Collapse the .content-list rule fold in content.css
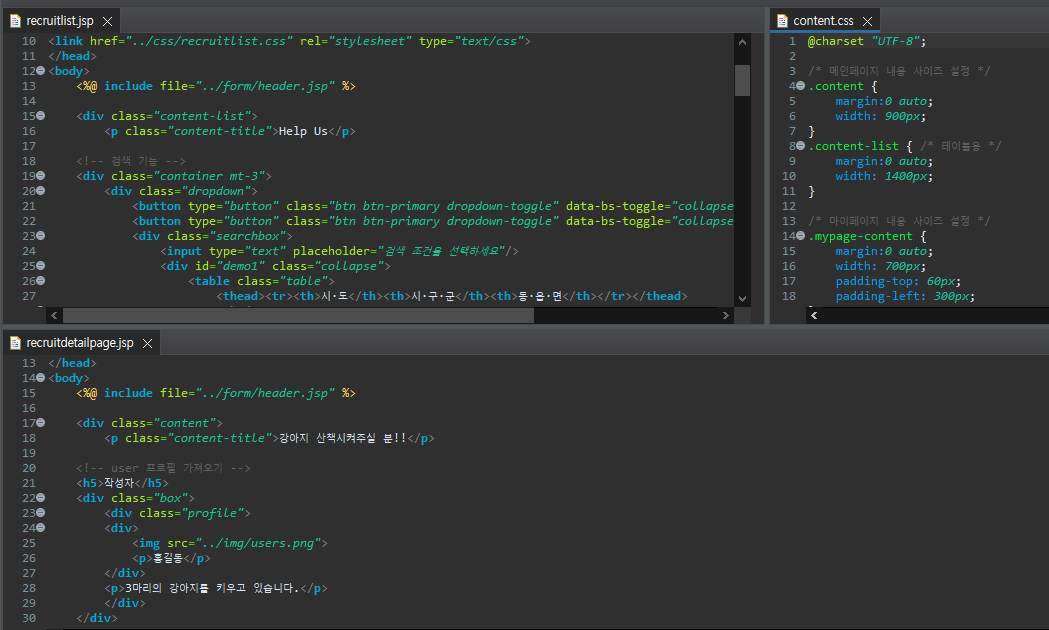 pos(801,146)
